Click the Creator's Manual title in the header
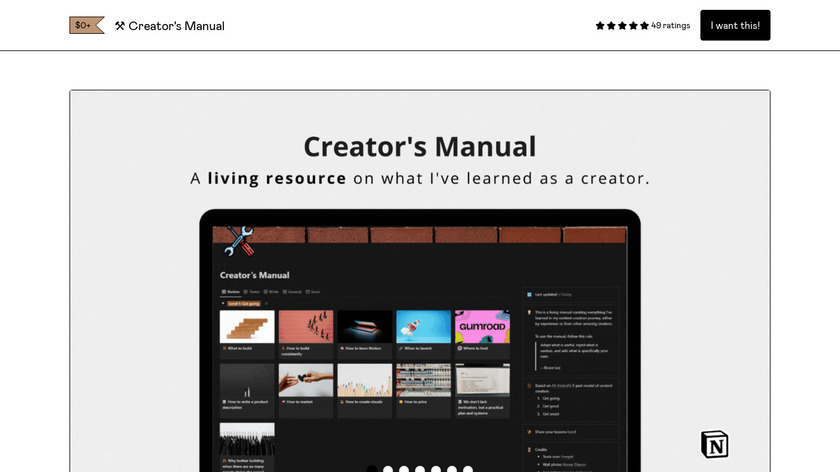Viewport: 840px width, 472px height. click(x=176, y=26)
